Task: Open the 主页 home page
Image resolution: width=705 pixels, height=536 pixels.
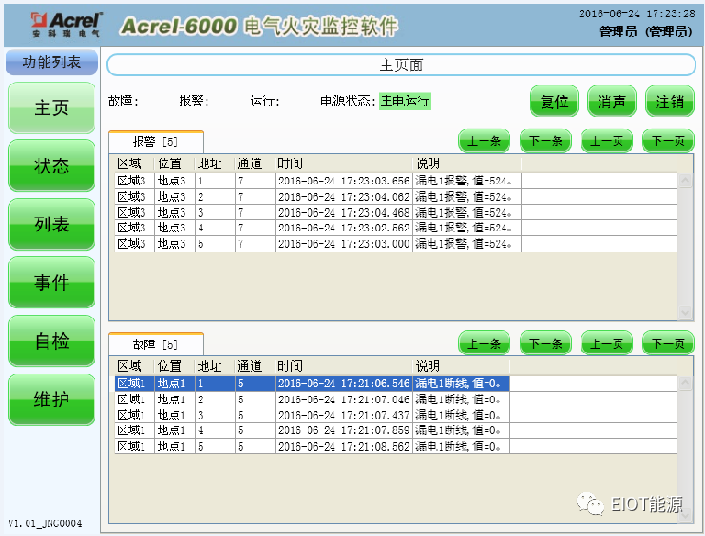Action: [x=51, y=108]
